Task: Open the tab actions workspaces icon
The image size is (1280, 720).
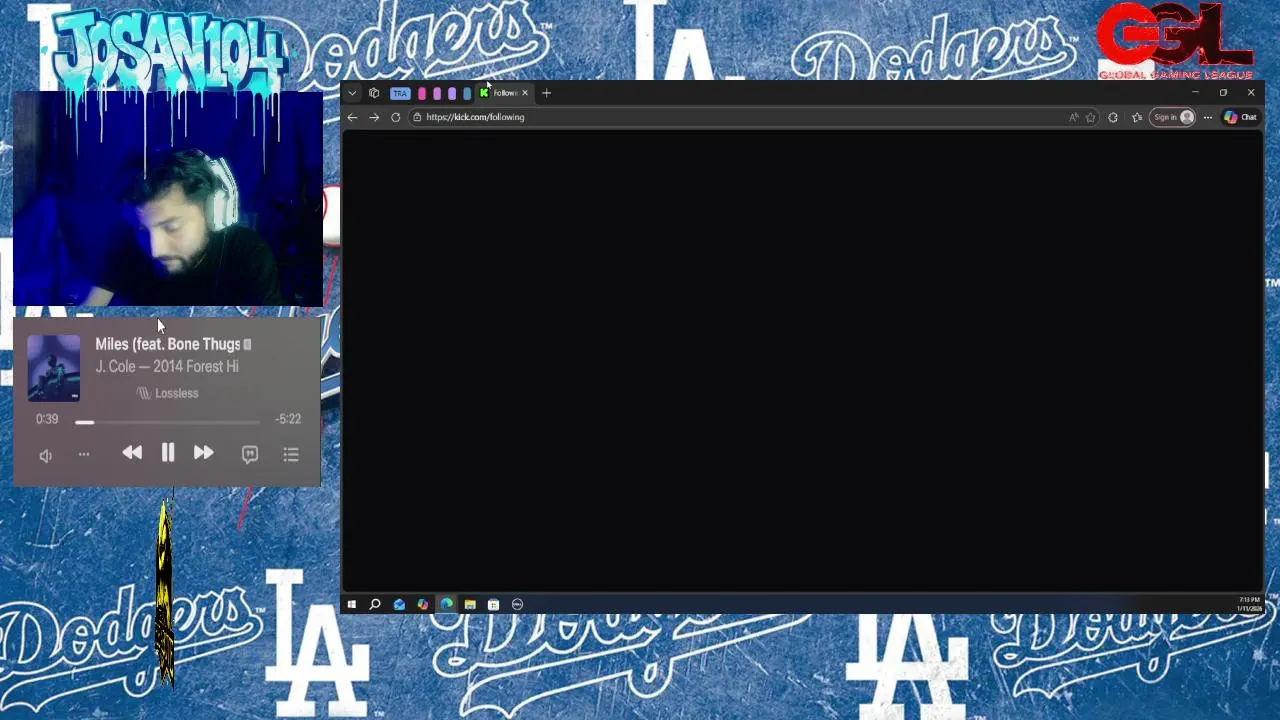Action: pos(374,93)
